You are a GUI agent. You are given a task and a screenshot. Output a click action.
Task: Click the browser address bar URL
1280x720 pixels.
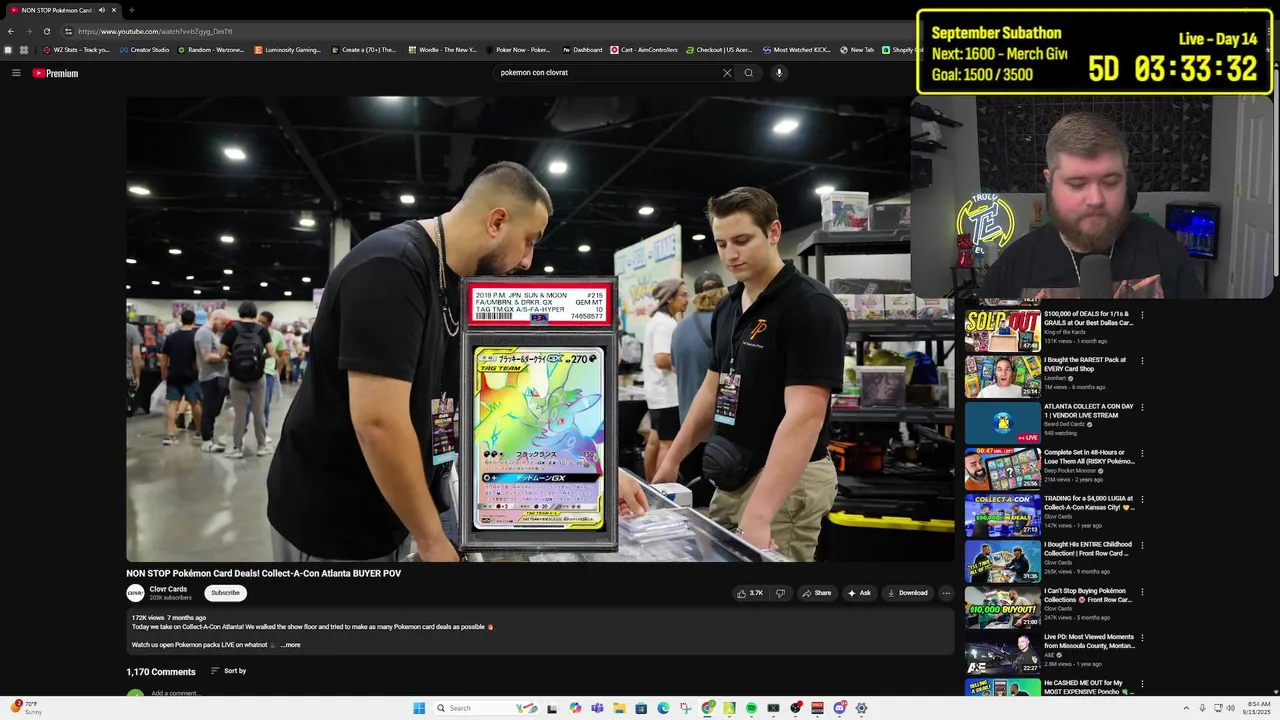[155, 31]
